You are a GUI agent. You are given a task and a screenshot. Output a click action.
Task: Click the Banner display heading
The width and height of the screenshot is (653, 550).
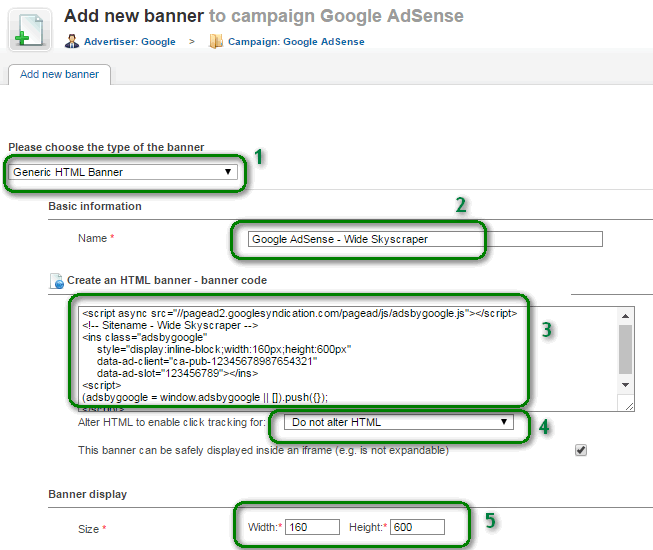click(87, 494)
